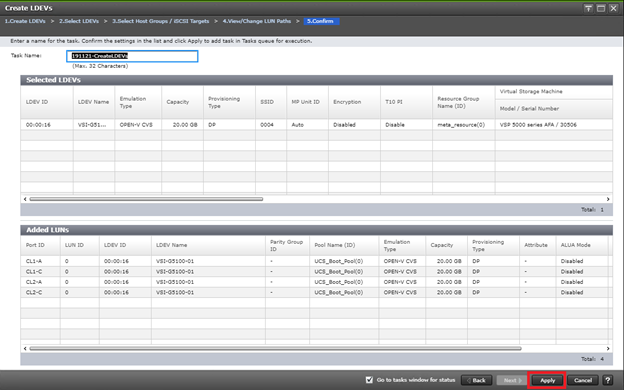The height and width of the screenshot is (390, 624).
Task: Sort by T10 PI column header
Action: tap(406, 102)
